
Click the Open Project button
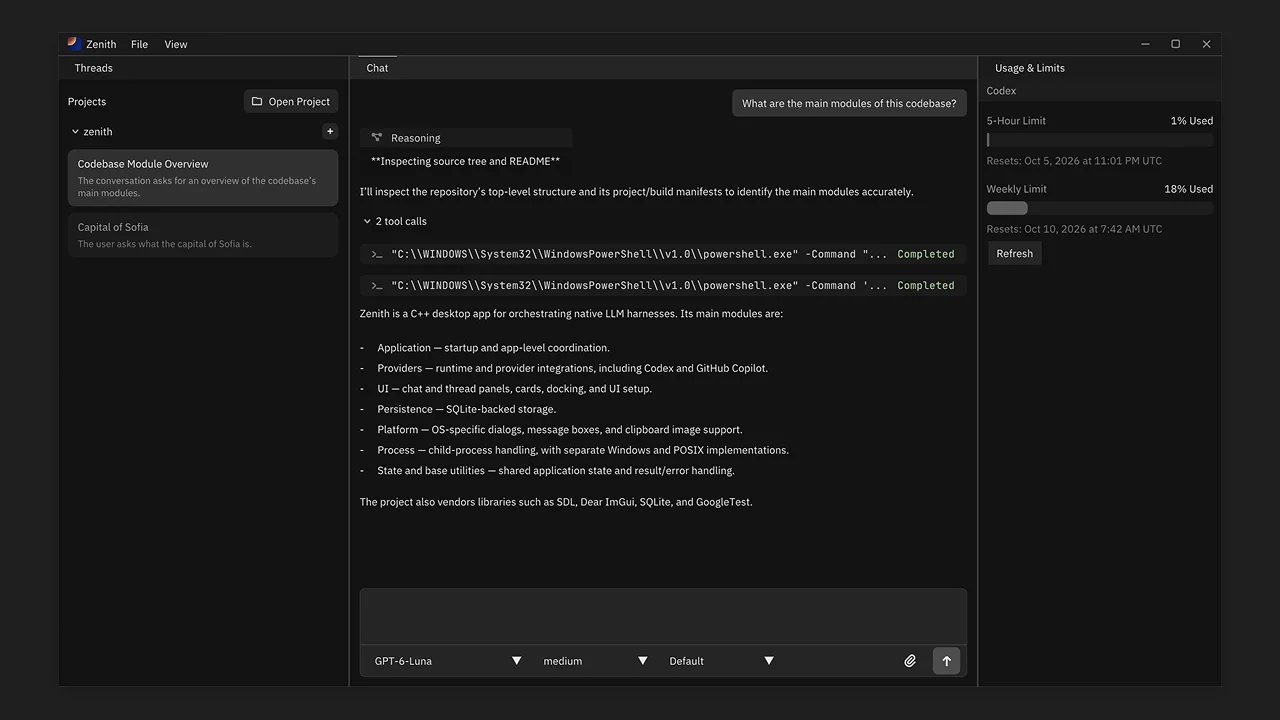291,101
